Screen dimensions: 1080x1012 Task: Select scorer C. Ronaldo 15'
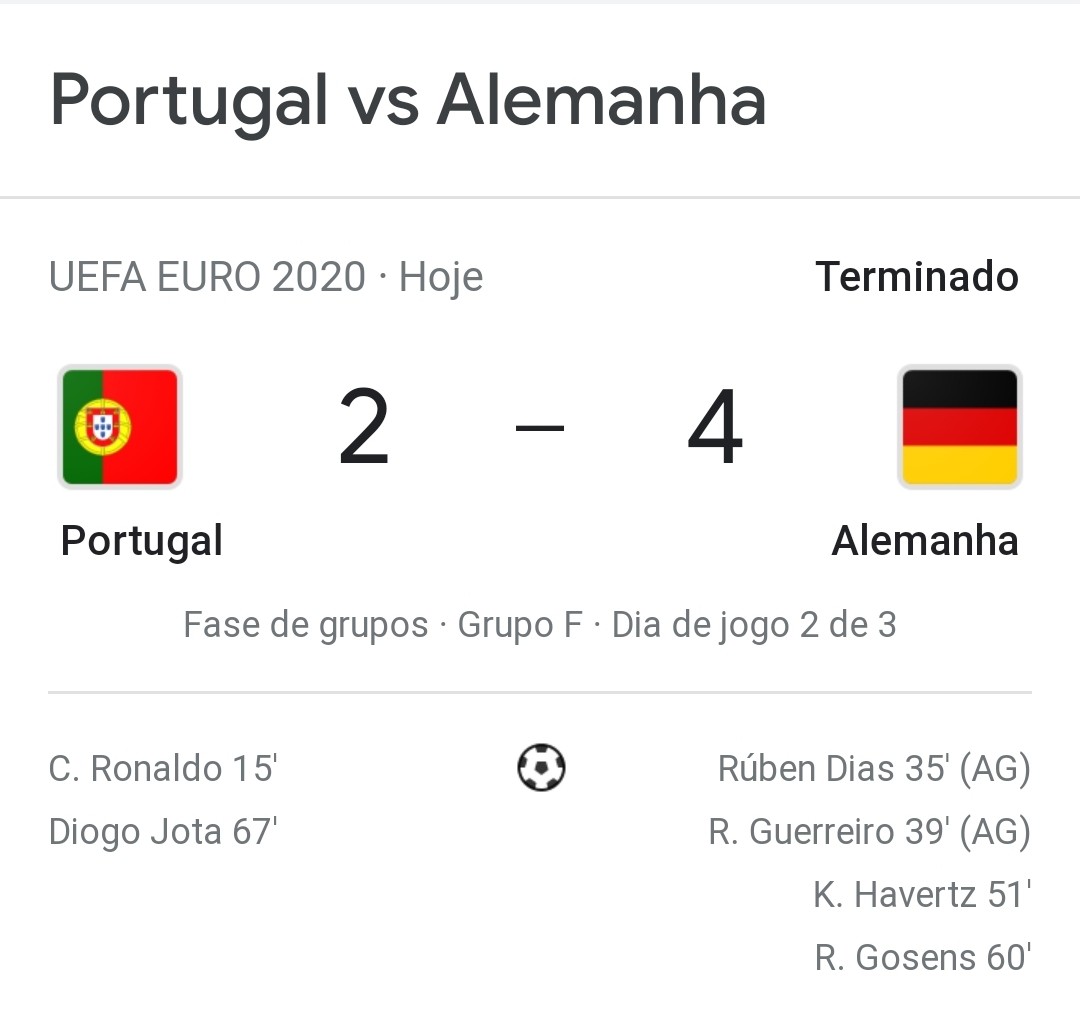[x=163, y=768]
